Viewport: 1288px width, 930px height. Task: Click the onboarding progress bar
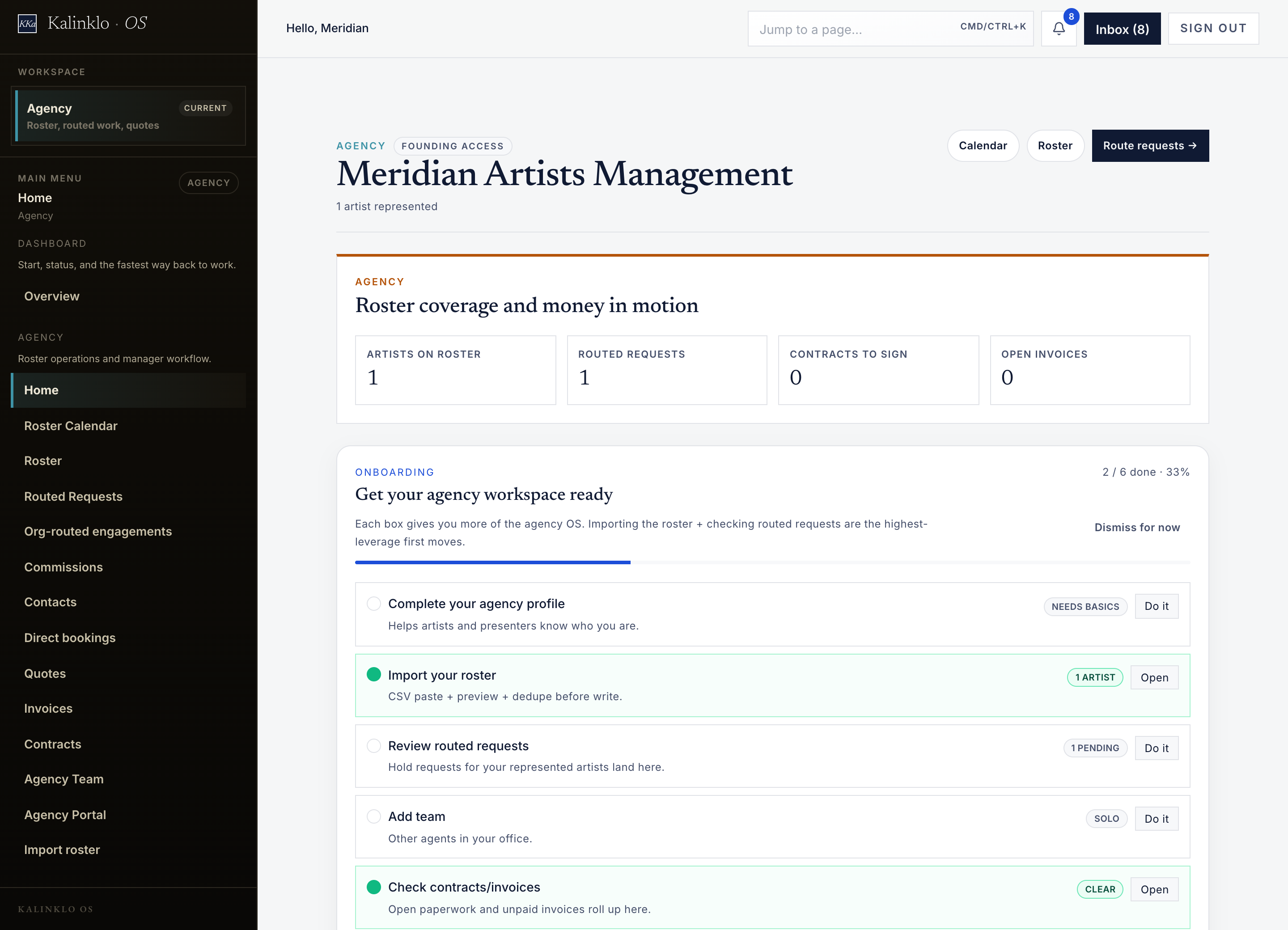772,562
